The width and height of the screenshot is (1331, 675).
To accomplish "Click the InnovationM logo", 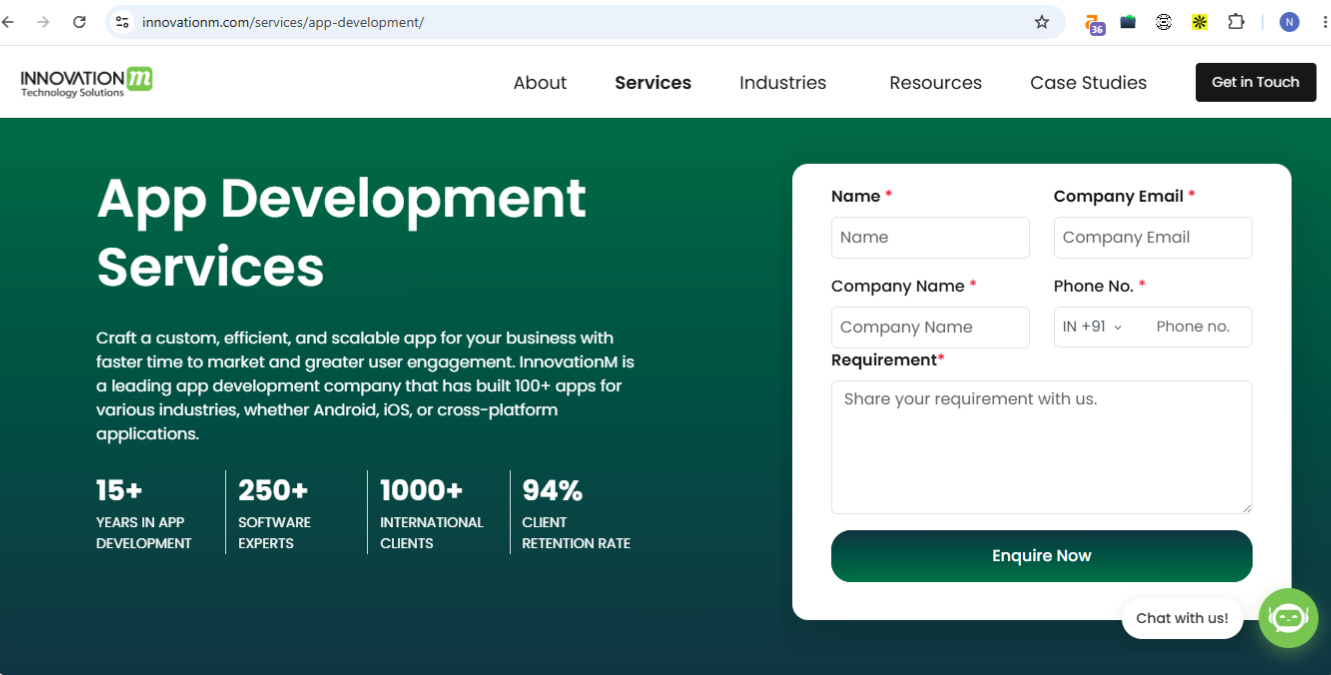I will [87, 82].
